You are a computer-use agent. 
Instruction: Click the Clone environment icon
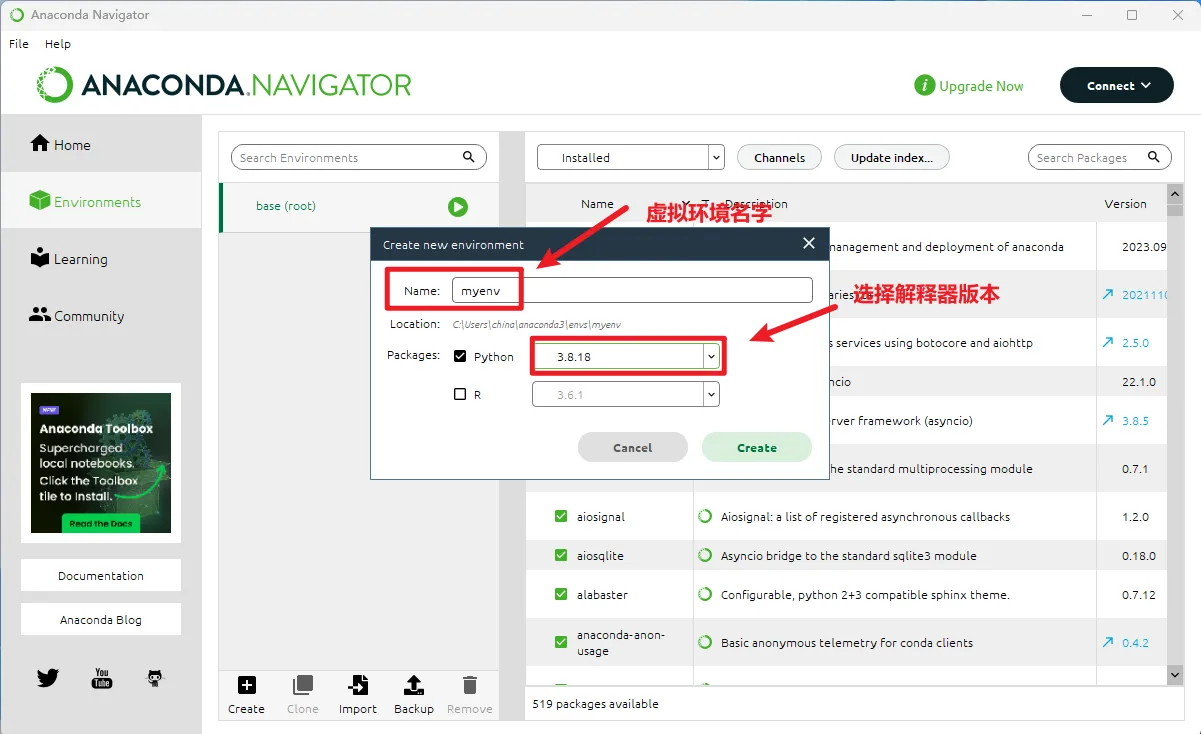[x=302, y=685]
